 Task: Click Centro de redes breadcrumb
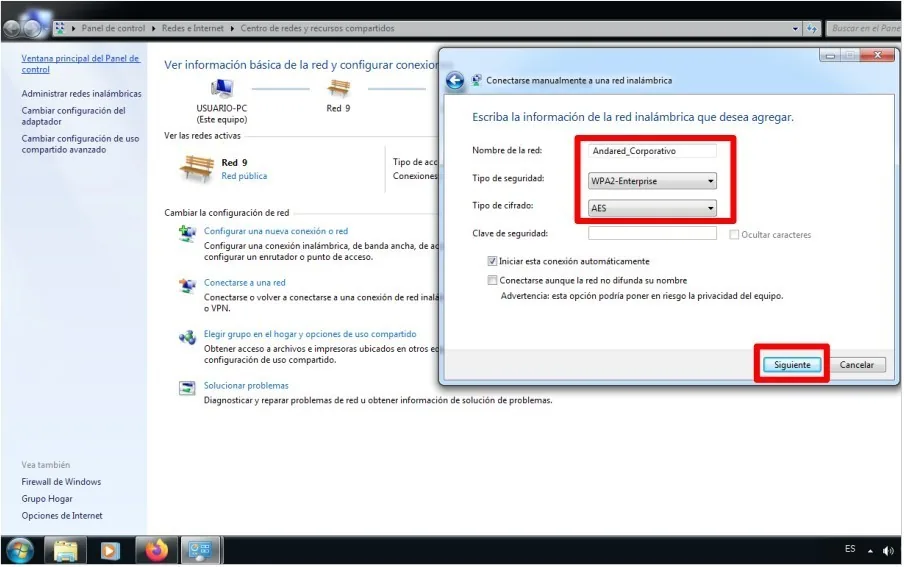(317, 28)
